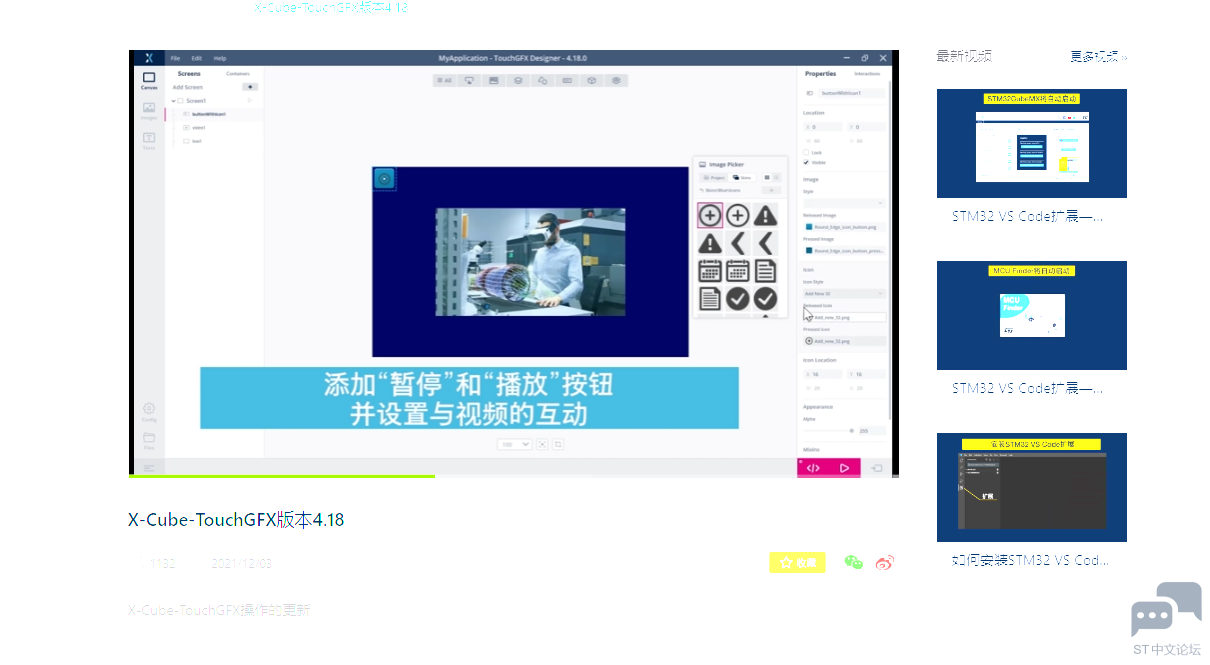Click the yellow 收藏 favorite button
Image resolution: width=1210 pixels, height=665 pixels.
coord(797,563)
